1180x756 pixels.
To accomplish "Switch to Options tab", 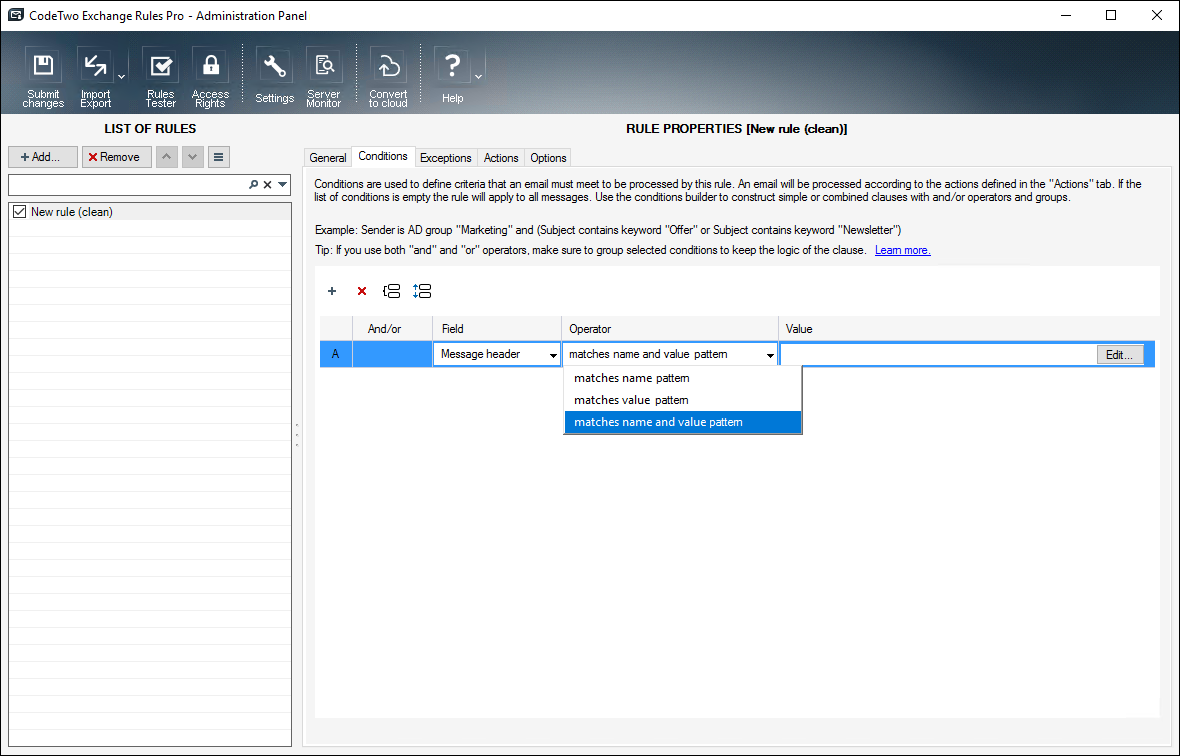I will click(548, 157).
